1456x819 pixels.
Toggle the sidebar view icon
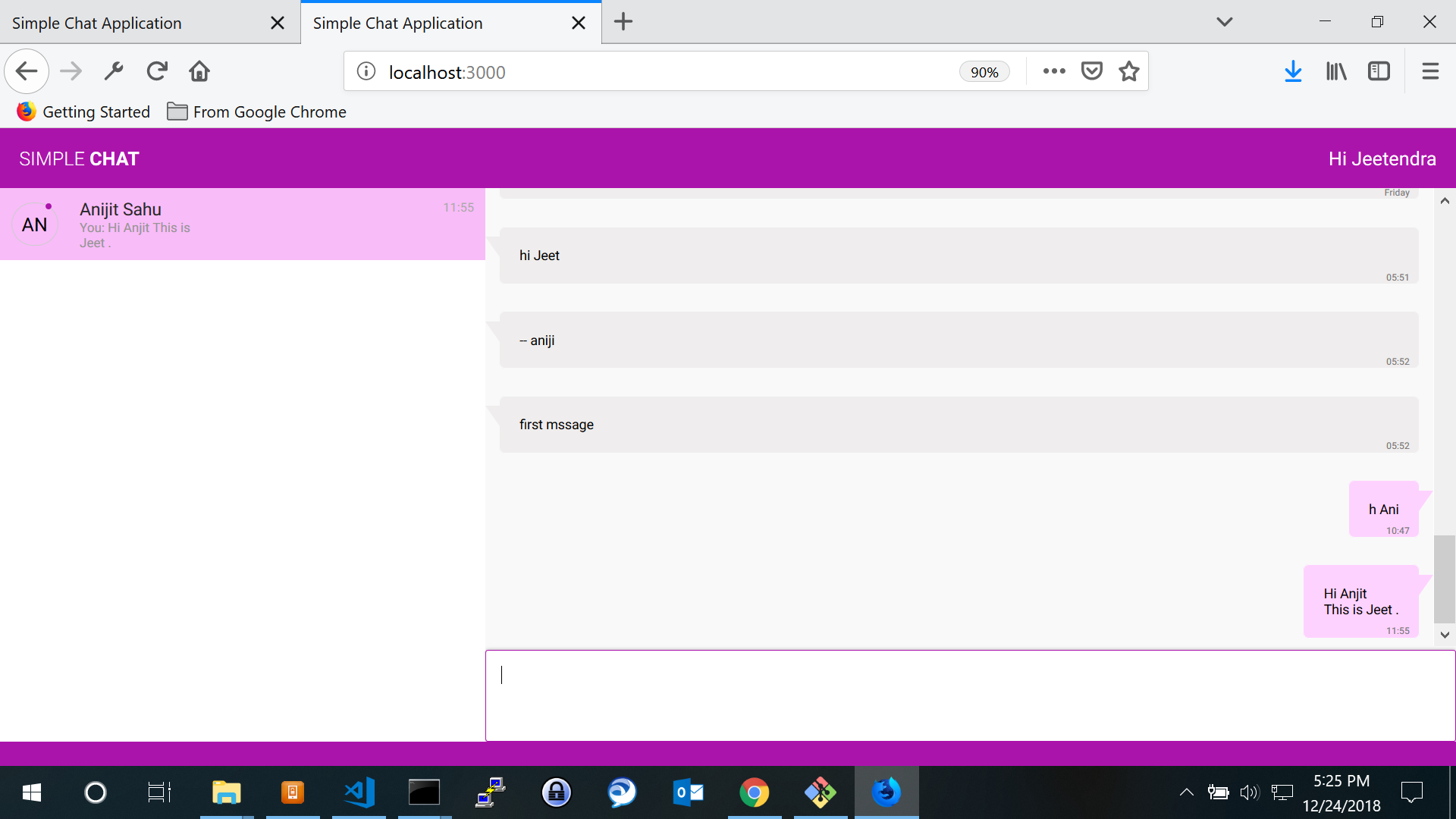tap(1379, 71)
